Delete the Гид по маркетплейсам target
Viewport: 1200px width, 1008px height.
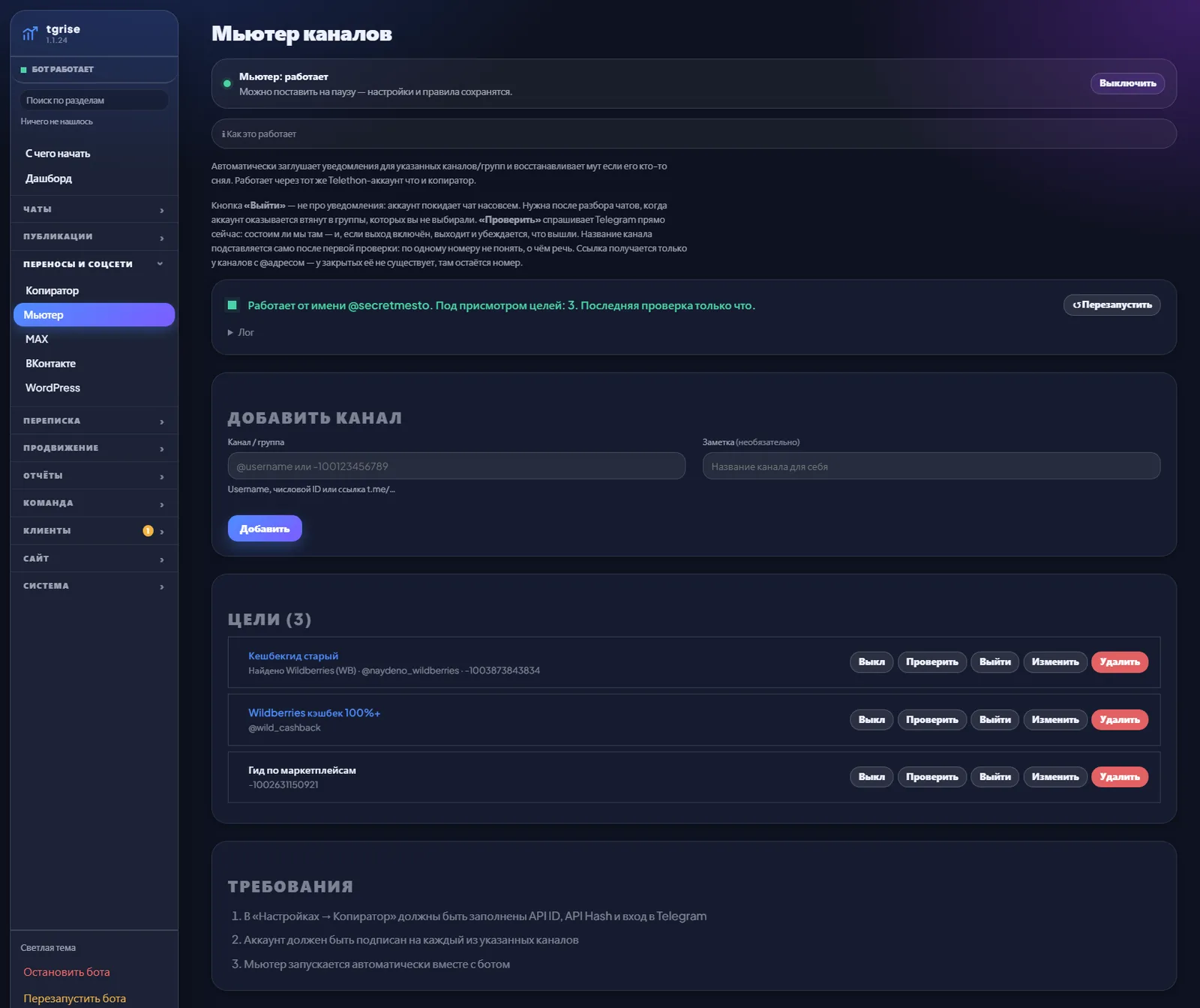(x=1120, y=777)
